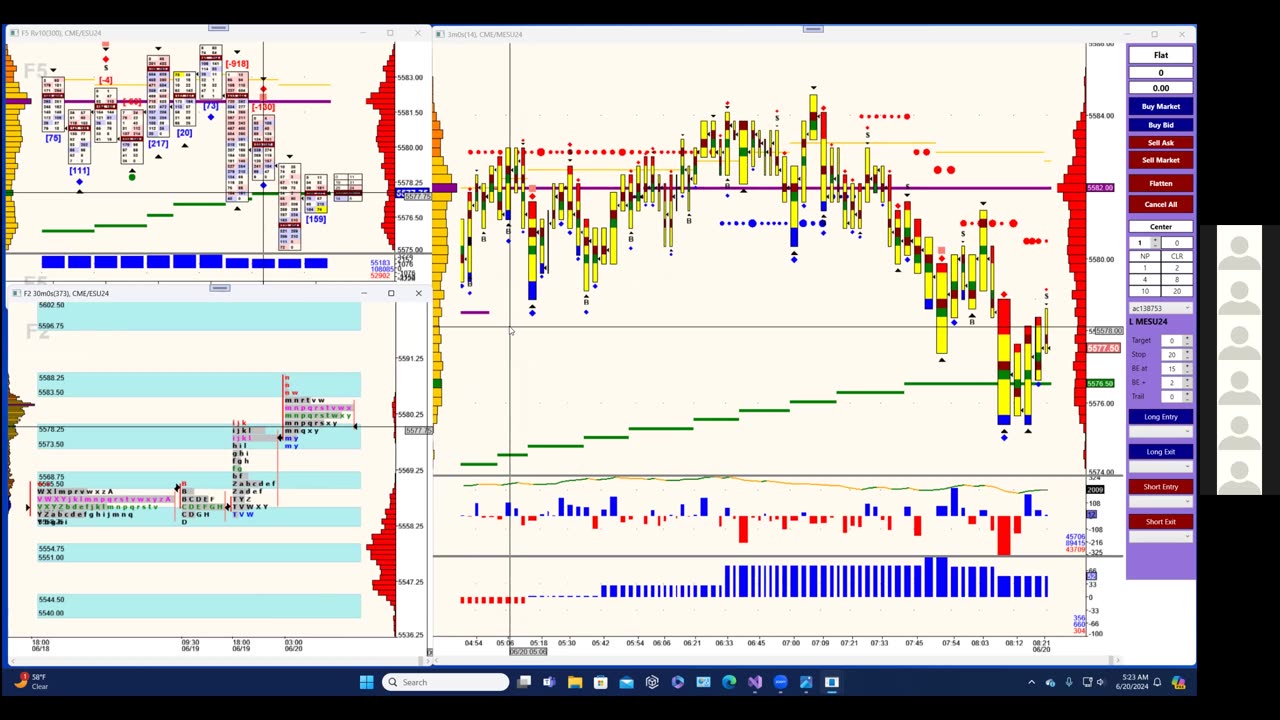
Task: Maximize the 3m MESU24 chart window
Action: tap(1154, 34)
